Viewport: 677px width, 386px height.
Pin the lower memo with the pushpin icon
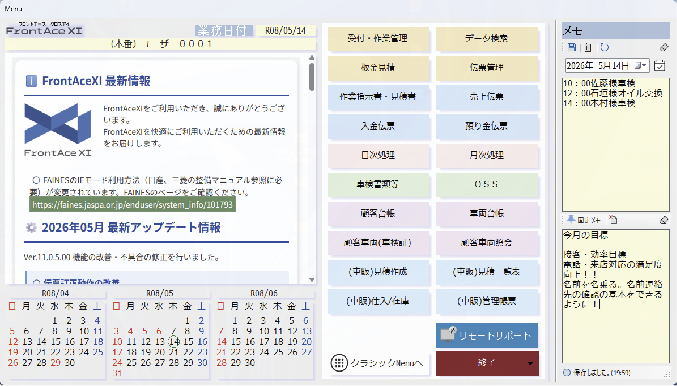(x=571, y=220)
